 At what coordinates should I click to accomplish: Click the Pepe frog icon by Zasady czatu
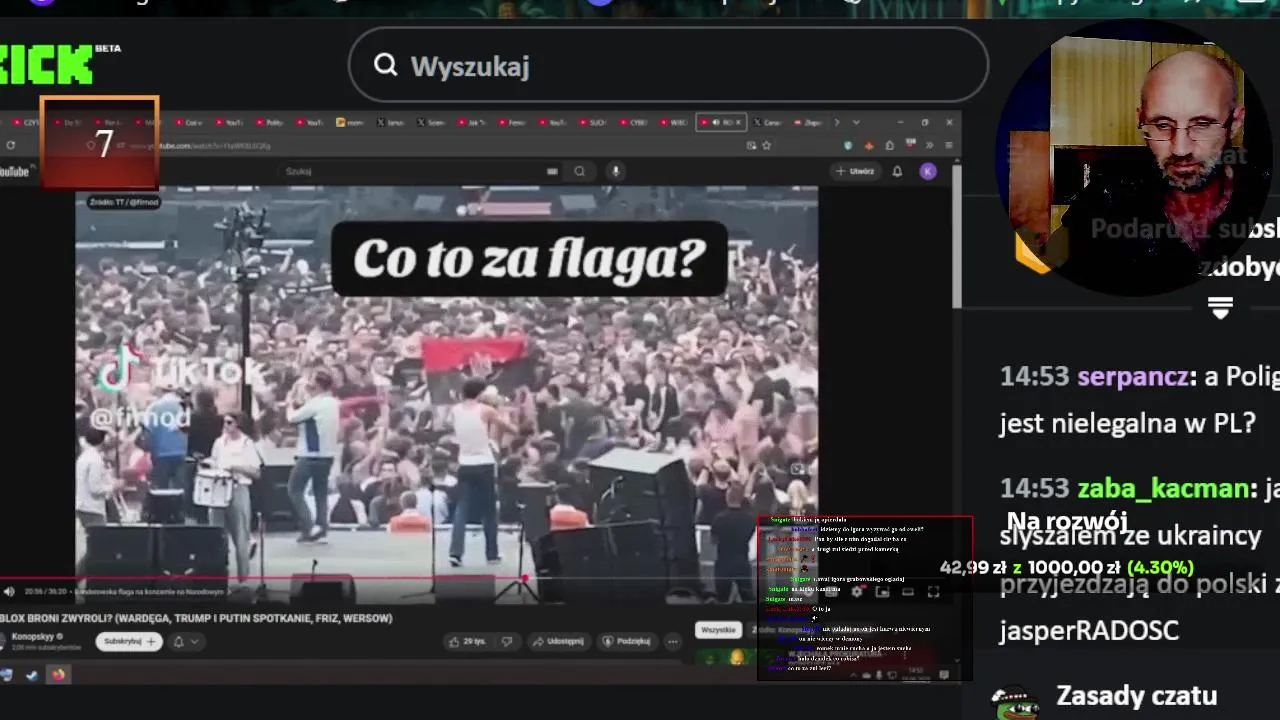[1014, 701]
